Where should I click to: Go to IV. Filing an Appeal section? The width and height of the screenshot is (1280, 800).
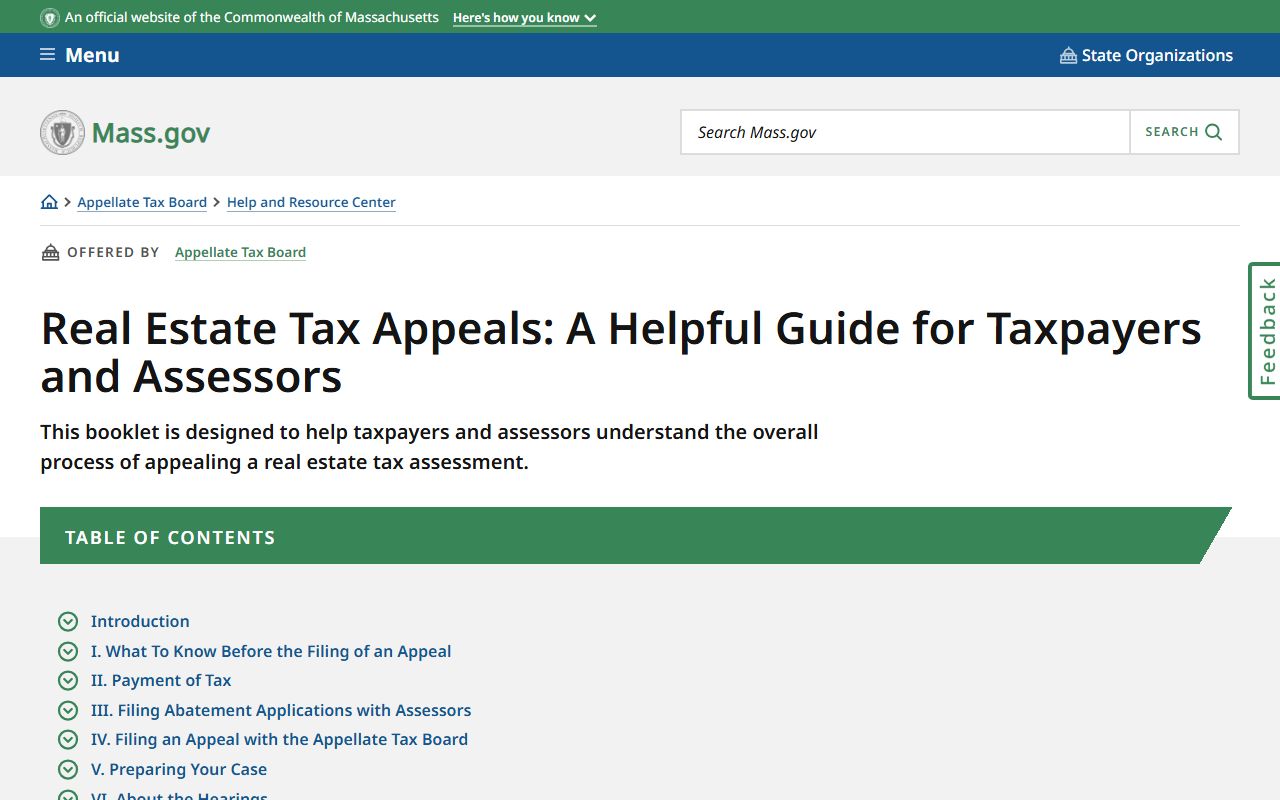click(x=279, y=739)
